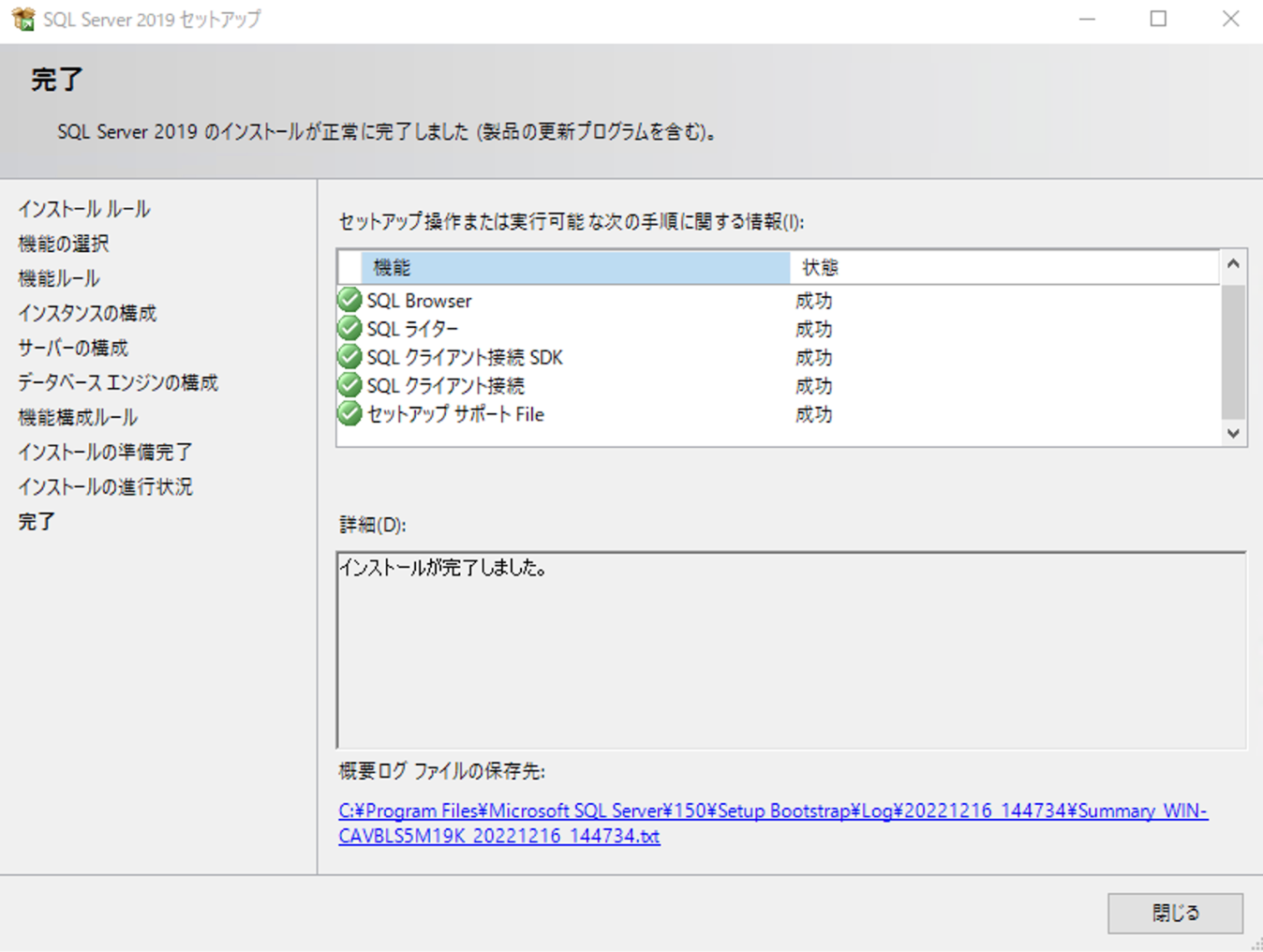
Task: Sort by the 状態 column header
Action: pos(1003,268)
